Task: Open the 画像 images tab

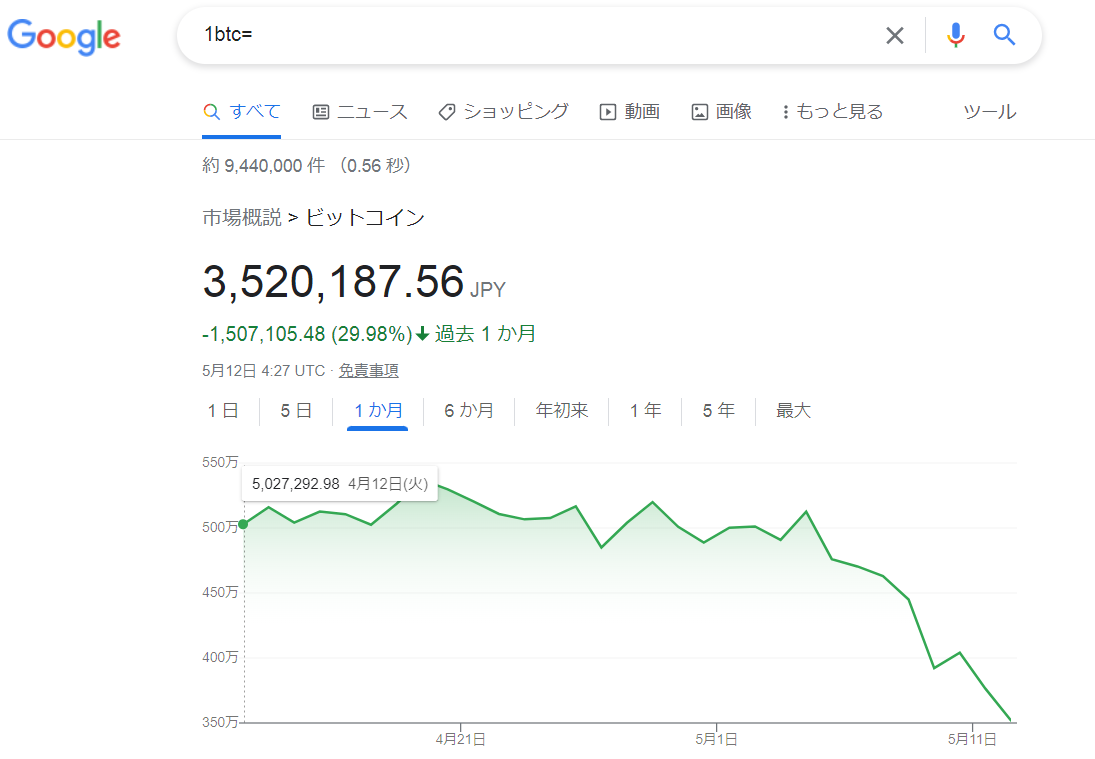Action: click(x=721, y=112)
